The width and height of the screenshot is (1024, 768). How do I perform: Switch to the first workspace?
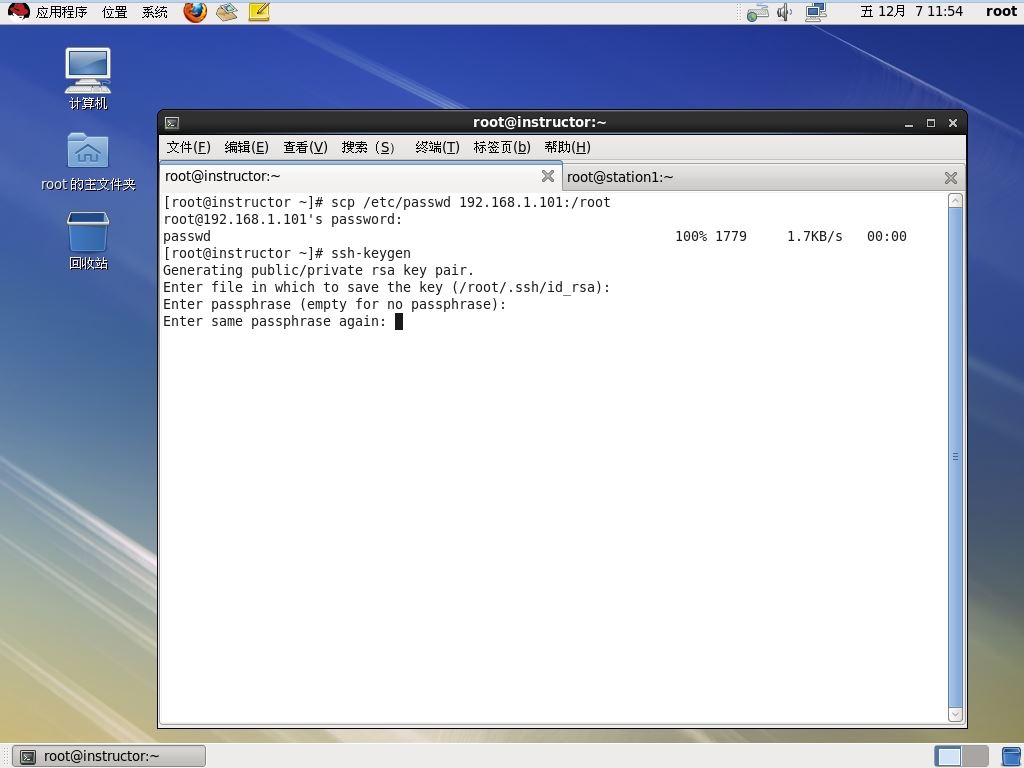(x=948, y=756)
